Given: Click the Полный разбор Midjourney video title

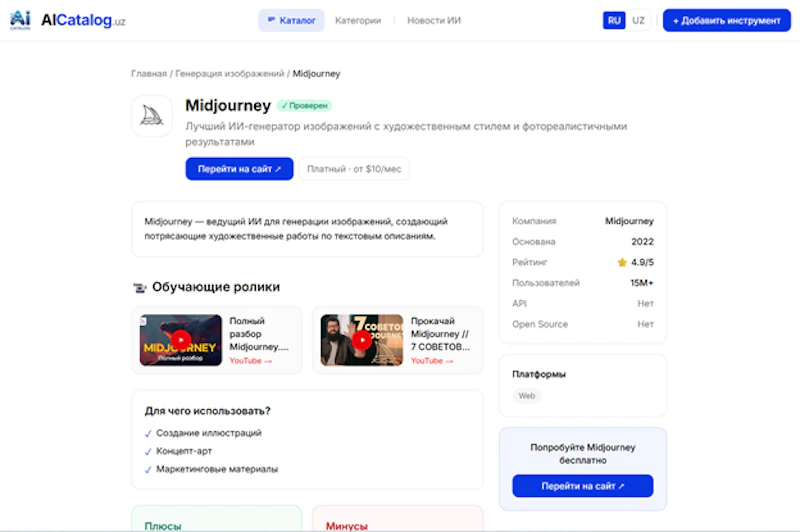Looking at the screenshot, I should (259, 334).
